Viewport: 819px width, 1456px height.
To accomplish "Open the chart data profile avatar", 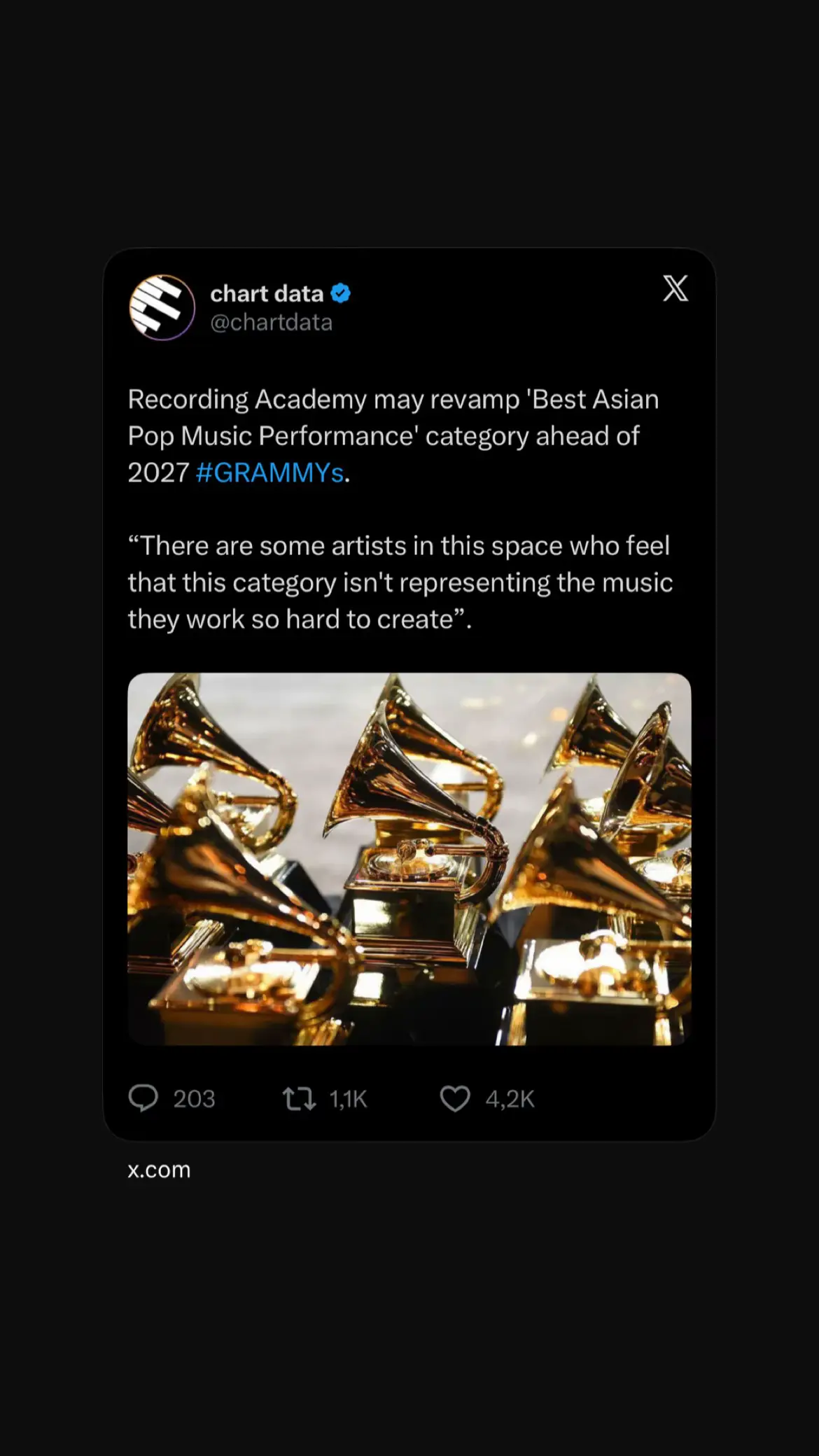I will tap(162, 307).
